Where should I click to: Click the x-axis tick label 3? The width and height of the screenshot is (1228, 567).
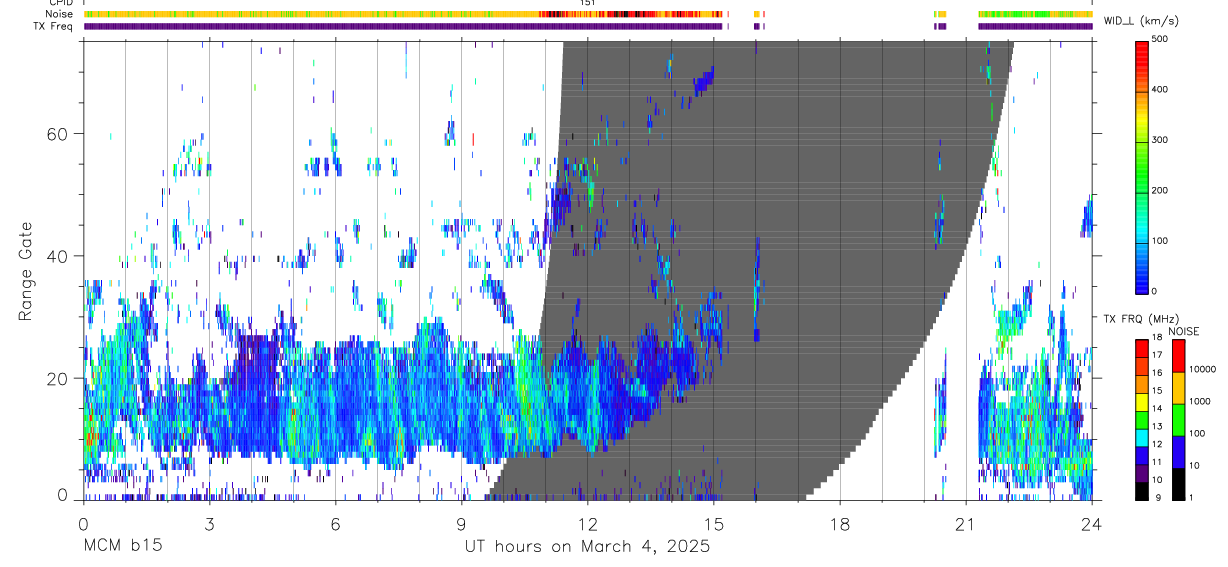(x=209, y=523)
